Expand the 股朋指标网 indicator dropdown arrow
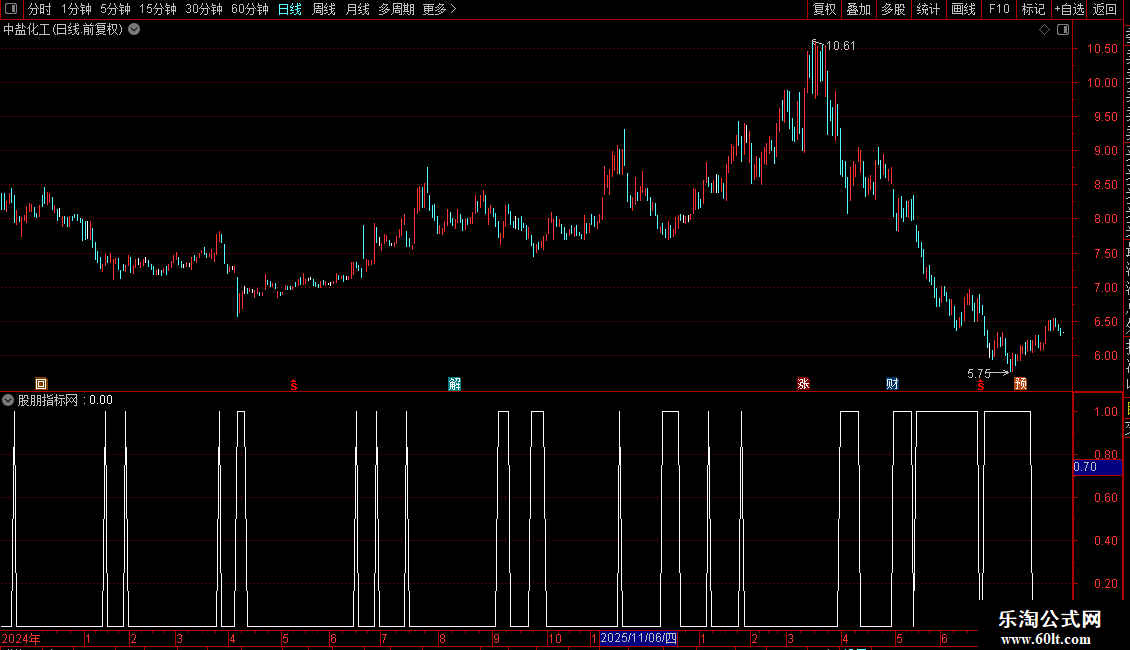 [x=8, y=400]
